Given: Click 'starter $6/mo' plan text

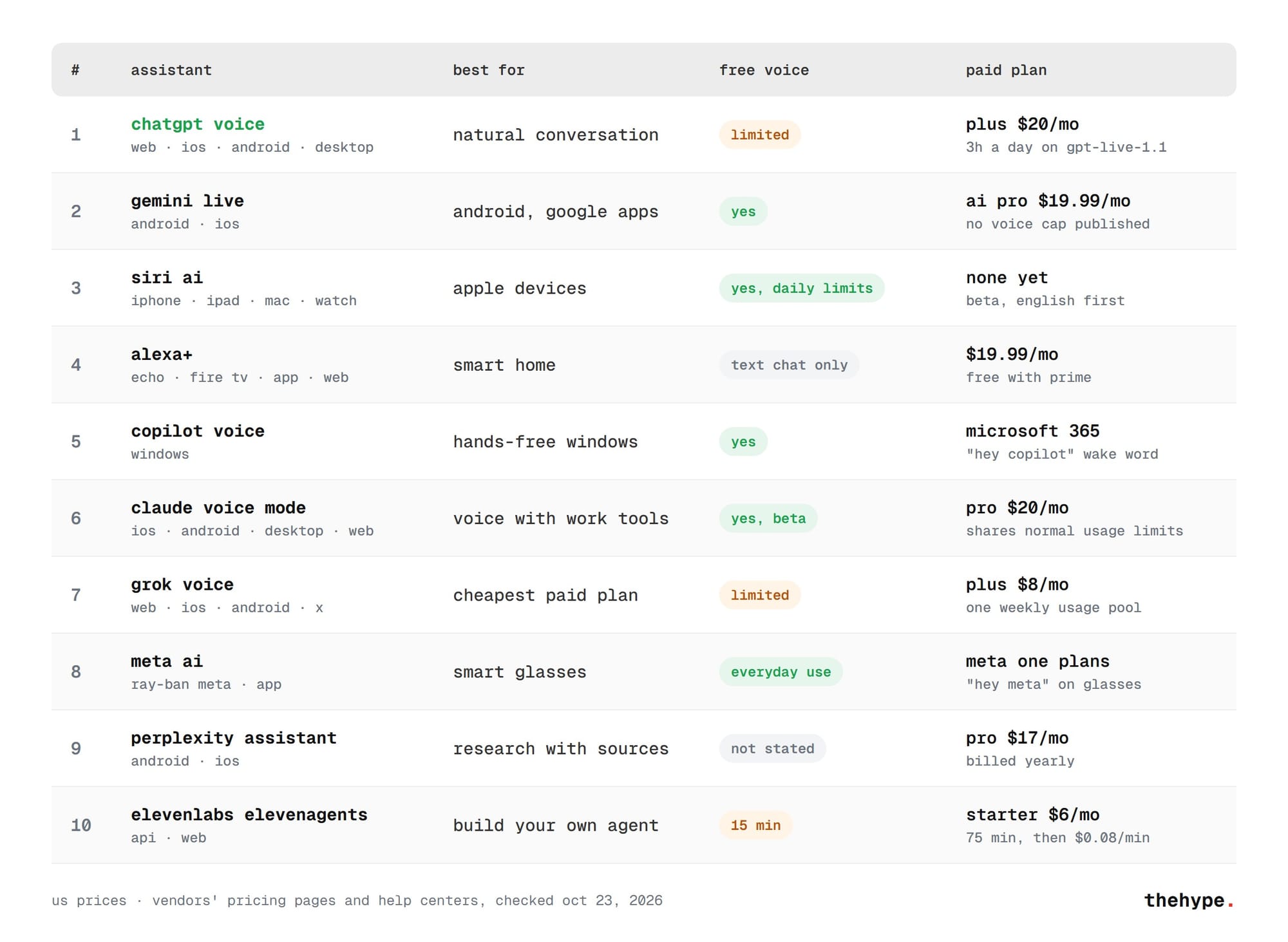Looking at the screenshot, I should tap(1032, 815).
